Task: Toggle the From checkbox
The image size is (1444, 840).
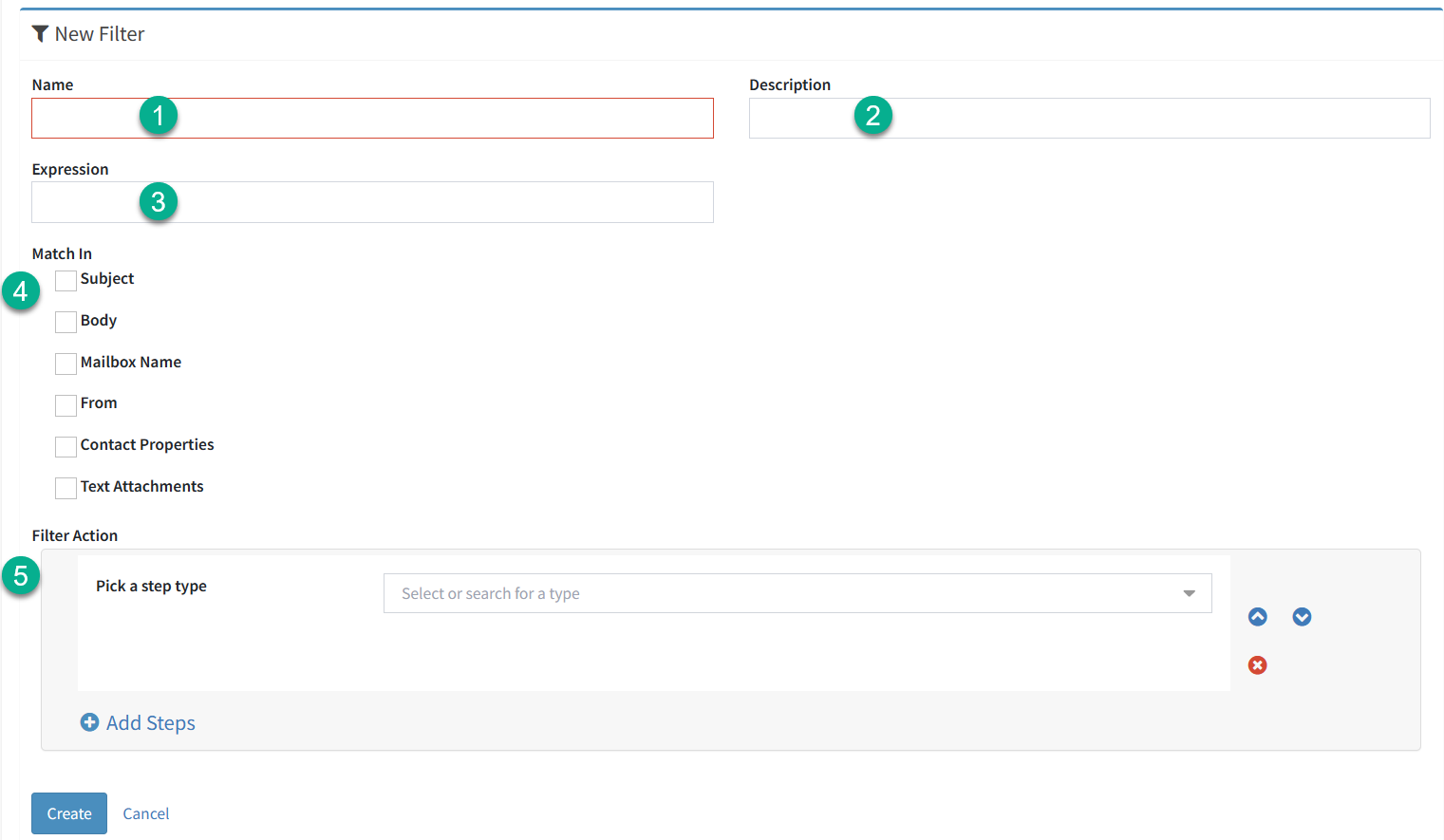Action: coord(66,405)
